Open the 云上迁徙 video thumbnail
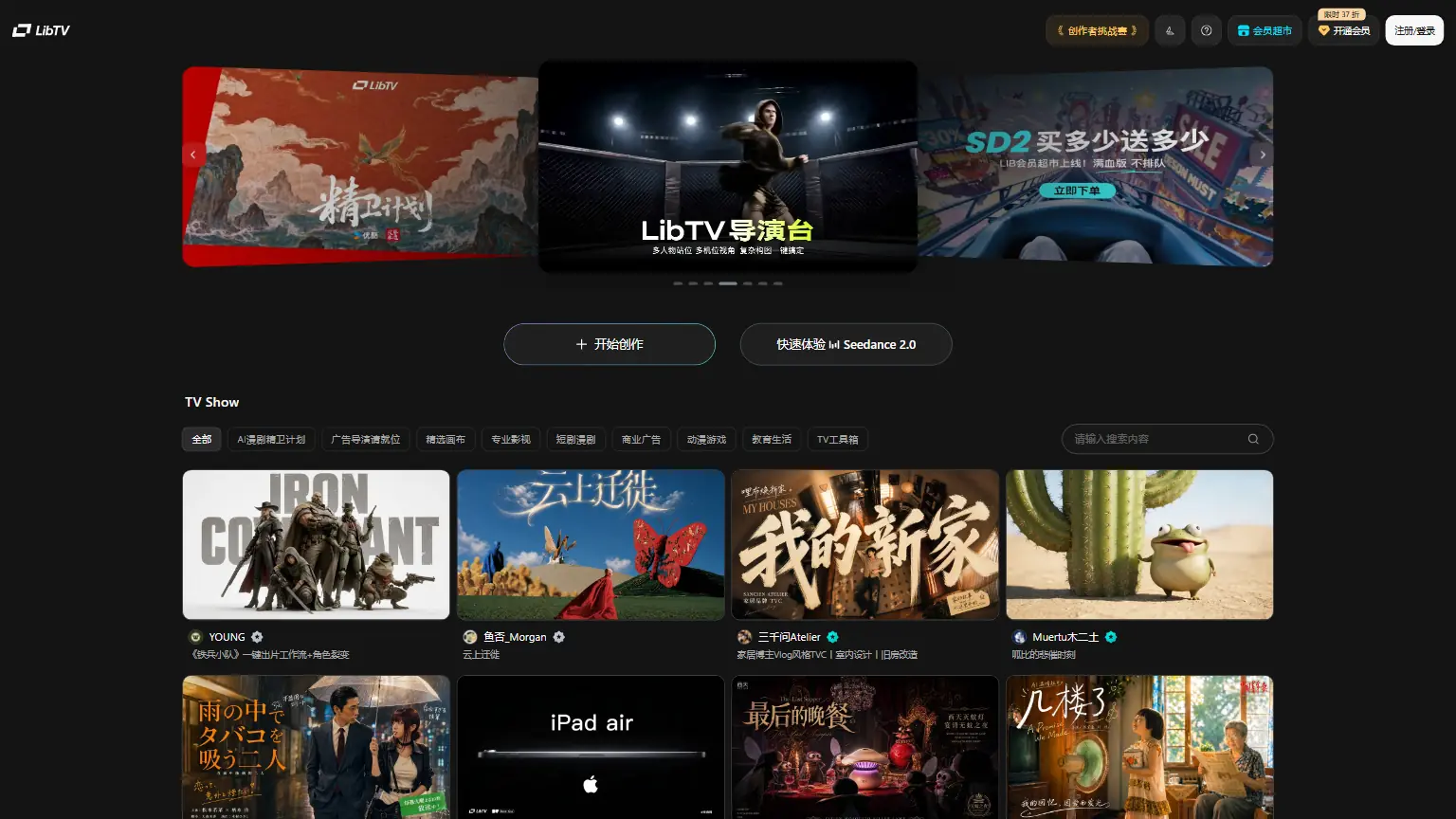1456x819 pixels. click(591, 545)
